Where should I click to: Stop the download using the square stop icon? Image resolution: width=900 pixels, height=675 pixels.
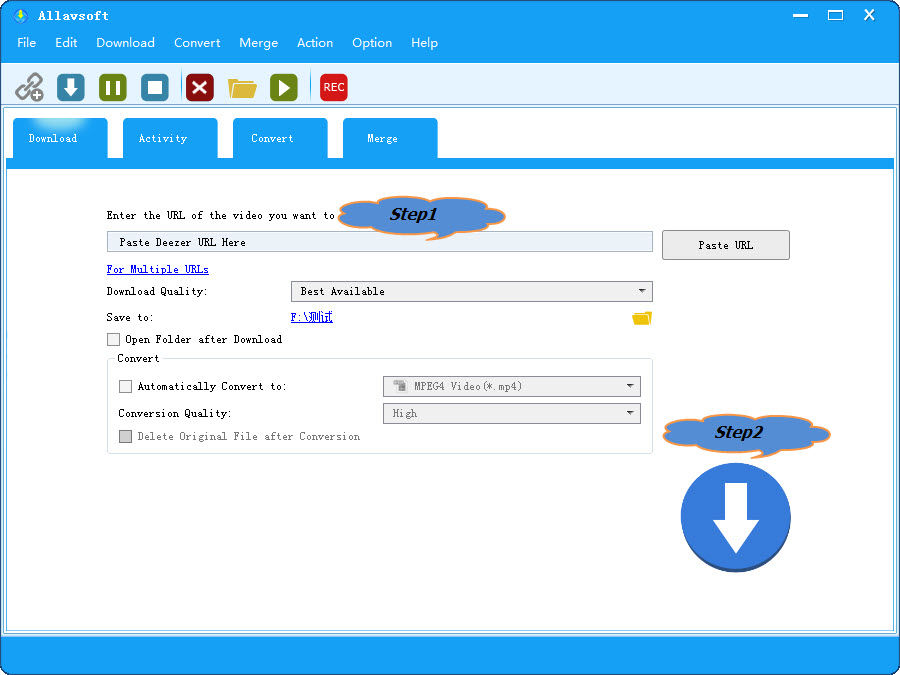coord(155,87)
